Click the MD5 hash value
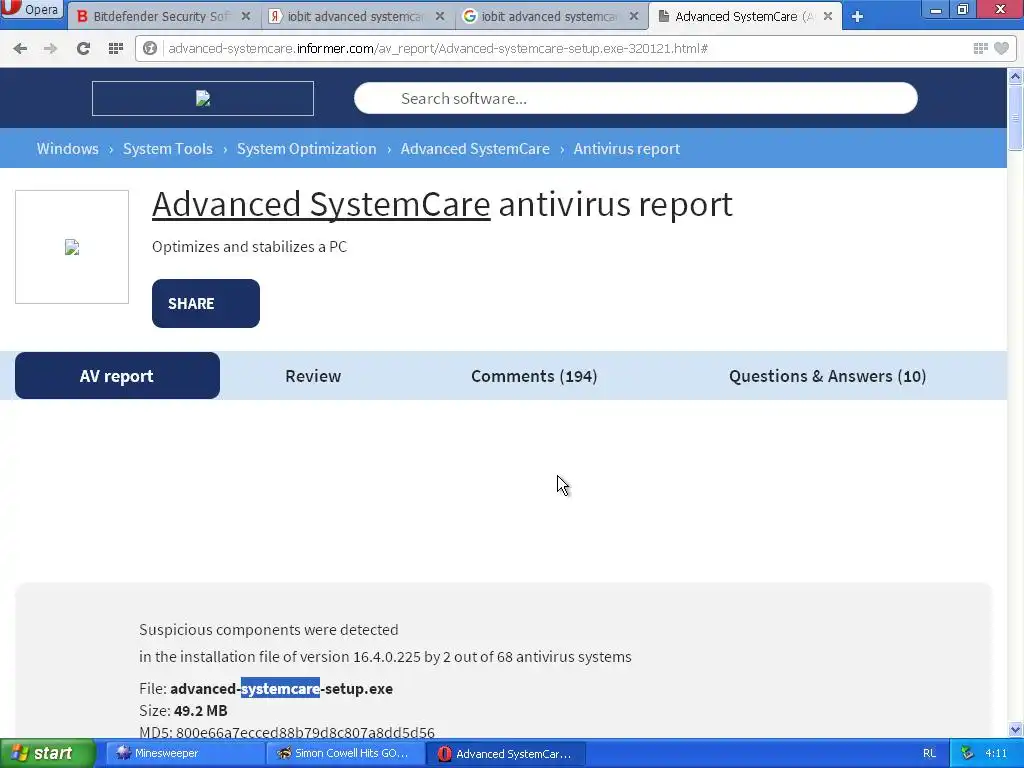Screen dimensions: 1024x768 pyautogui.click(x=305, y=732)
